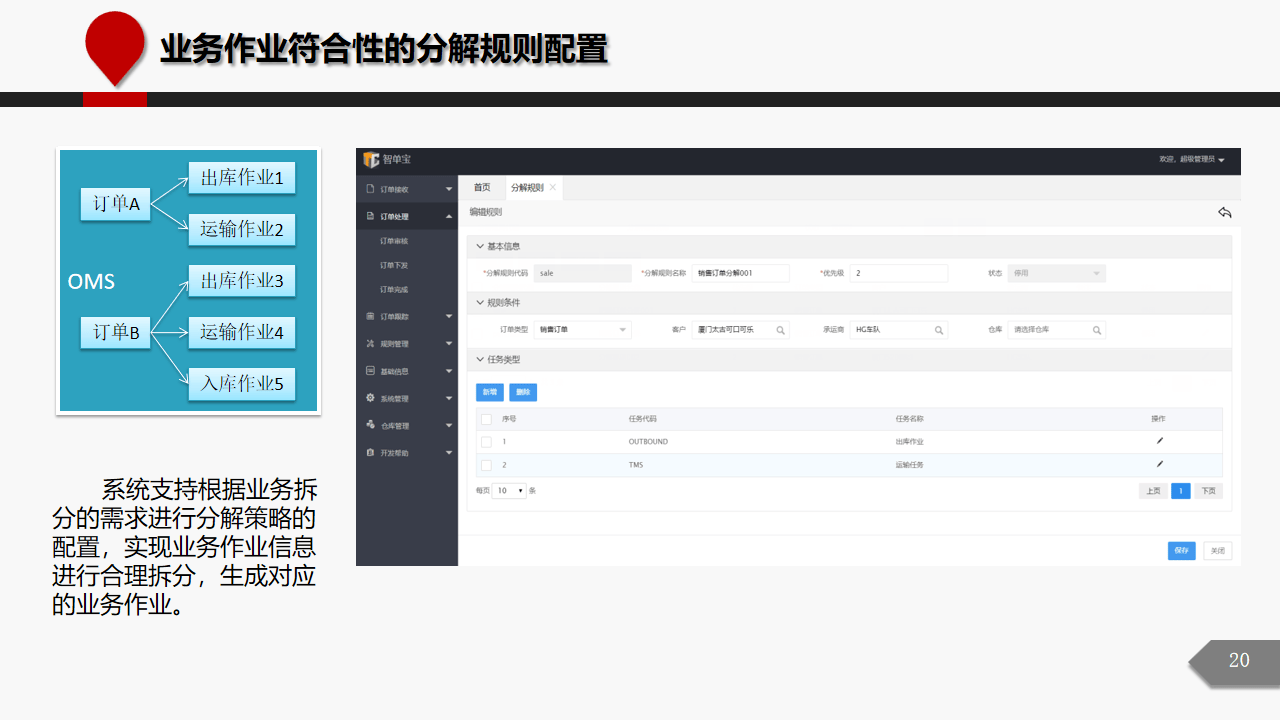Close the 分解规则 tab with its X
The image size is (1280, 720).
tap(552, 187)
